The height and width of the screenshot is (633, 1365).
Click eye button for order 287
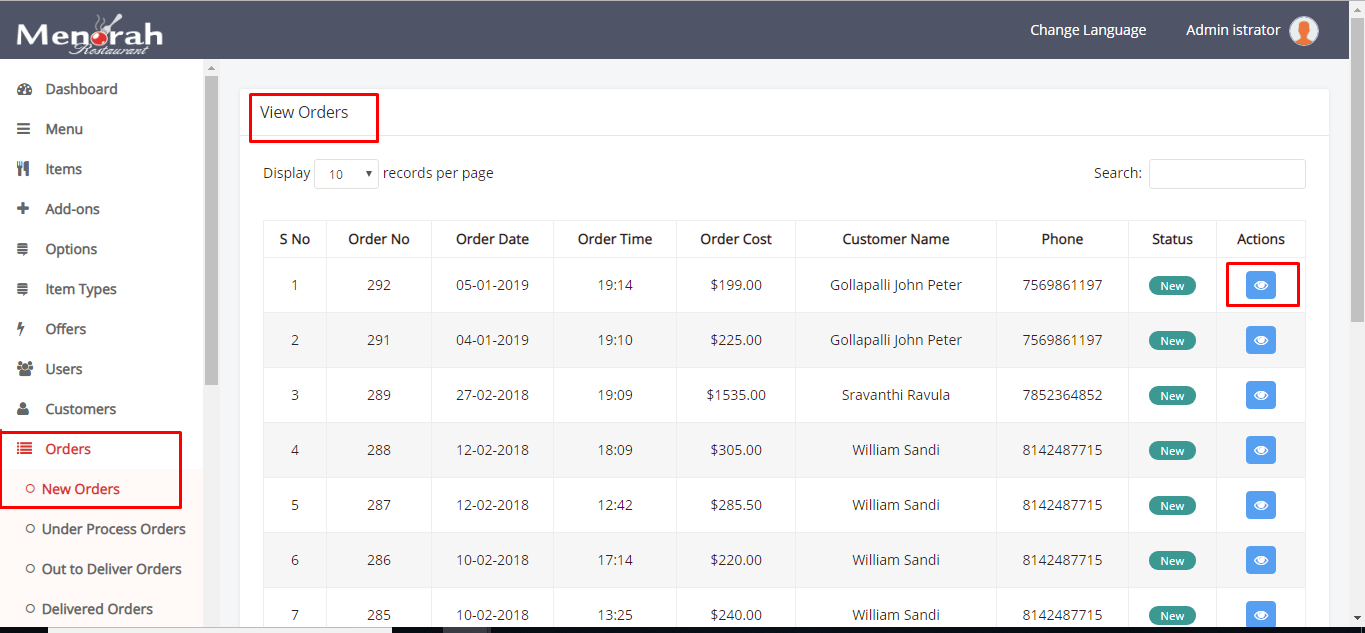(1260, 505)
